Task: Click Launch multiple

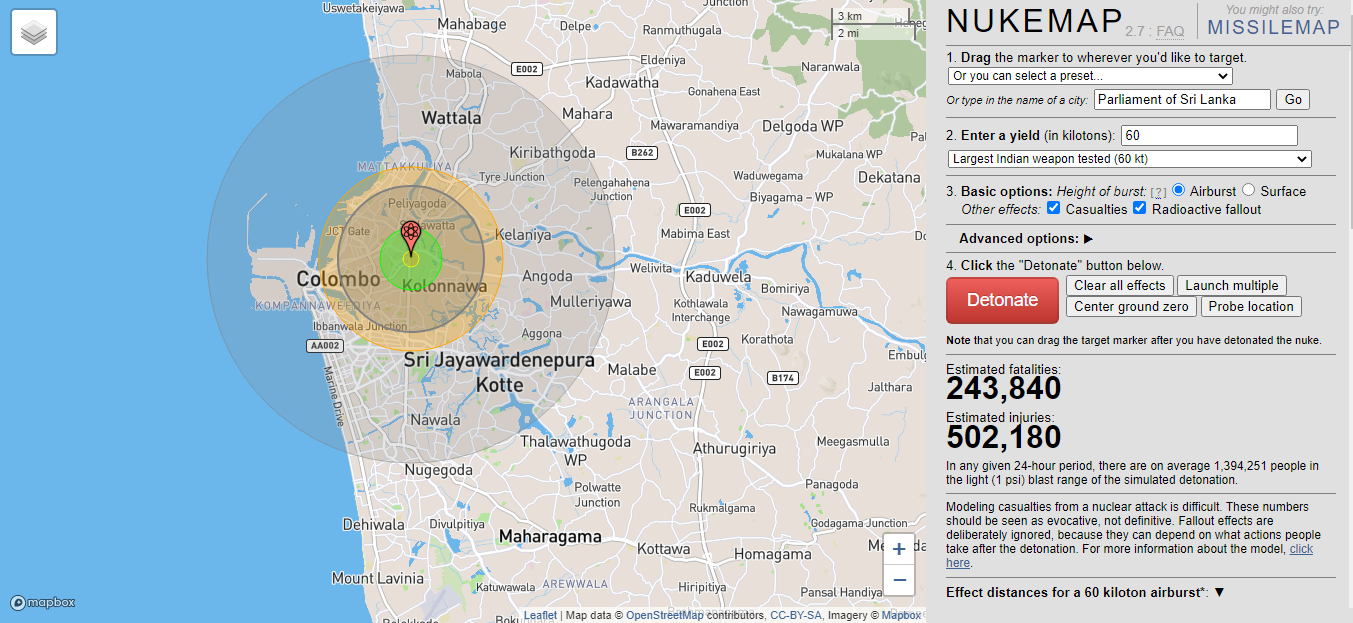Action: tap(1232, 285)
